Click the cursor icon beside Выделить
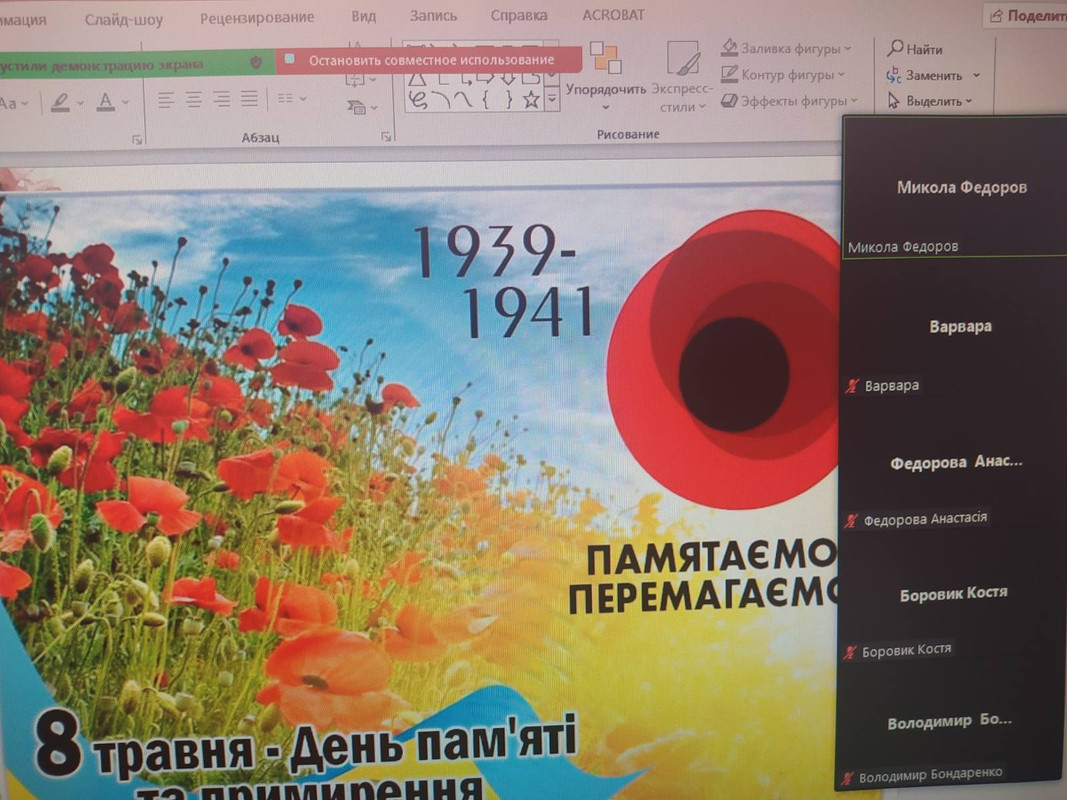The height and width of the screenshot is (800, 1067). point(893,101)
